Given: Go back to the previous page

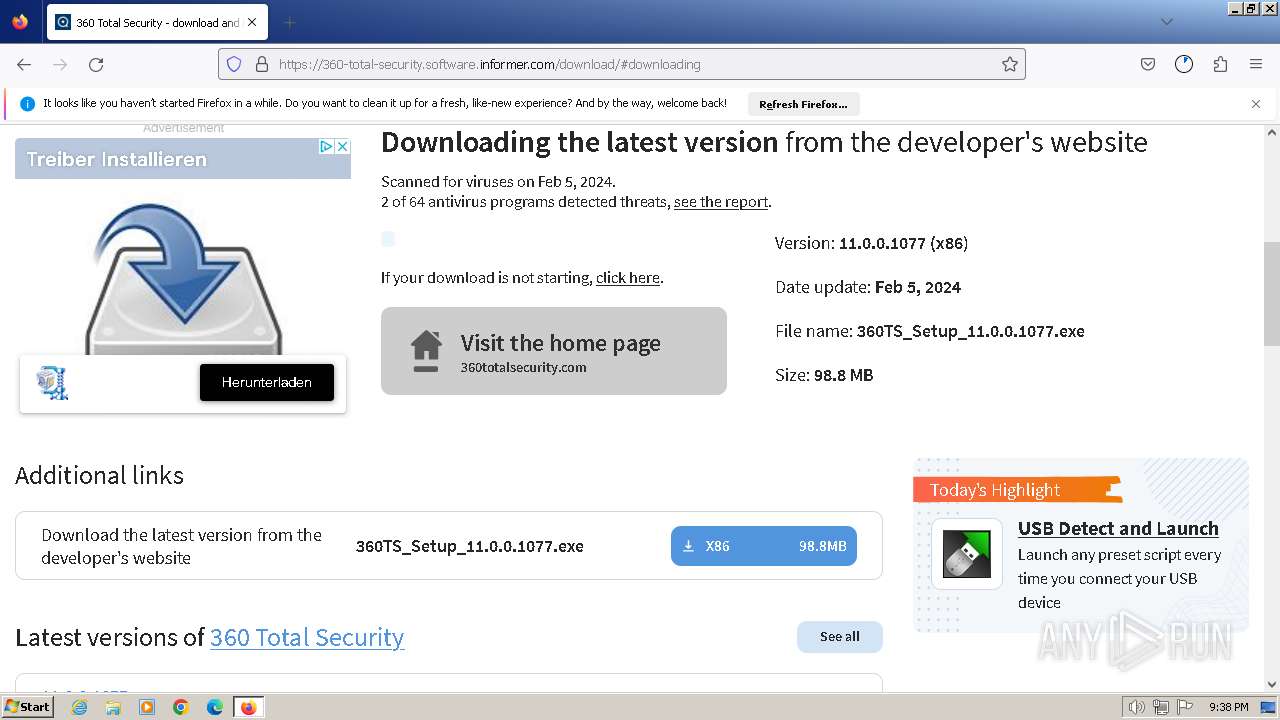Looking at the screenshot, I should click(24, 64).
